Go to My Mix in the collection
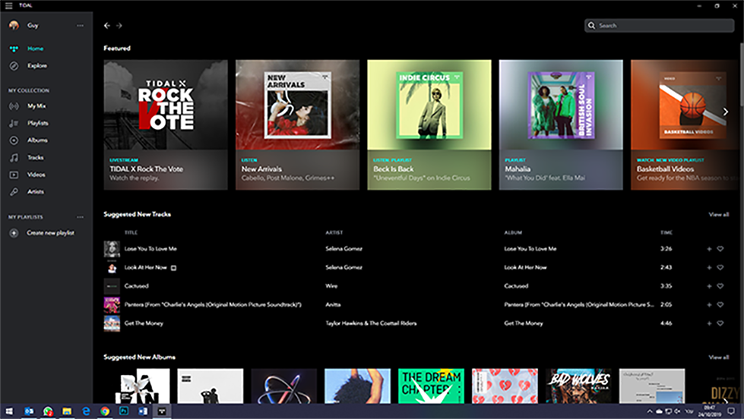Image resolution: width=744 pixels, height=419 pixels. tap(36, 105)
